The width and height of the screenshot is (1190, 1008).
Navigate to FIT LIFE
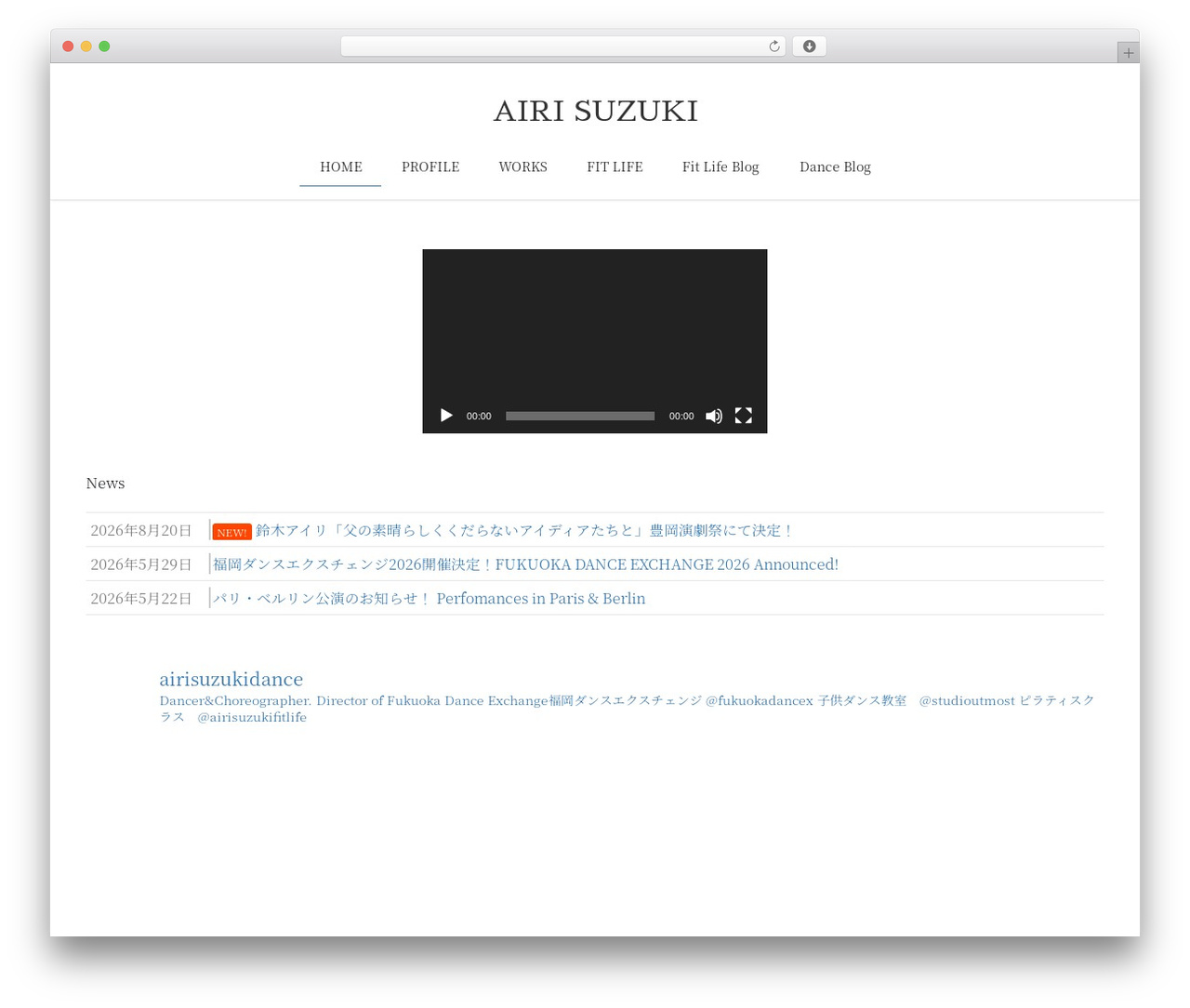(615, 167)
